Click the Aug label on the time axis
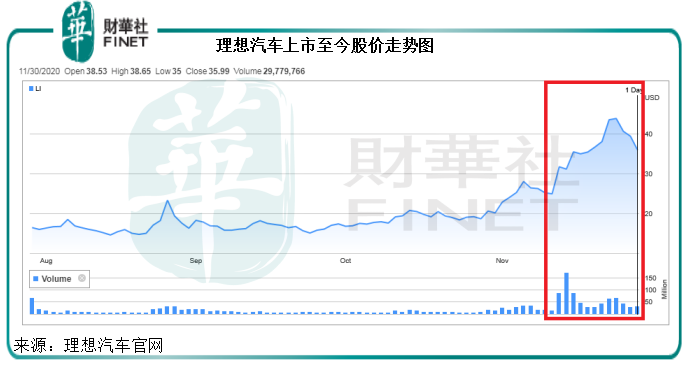The width and height of the screenshot is (688, 366). 46,261
